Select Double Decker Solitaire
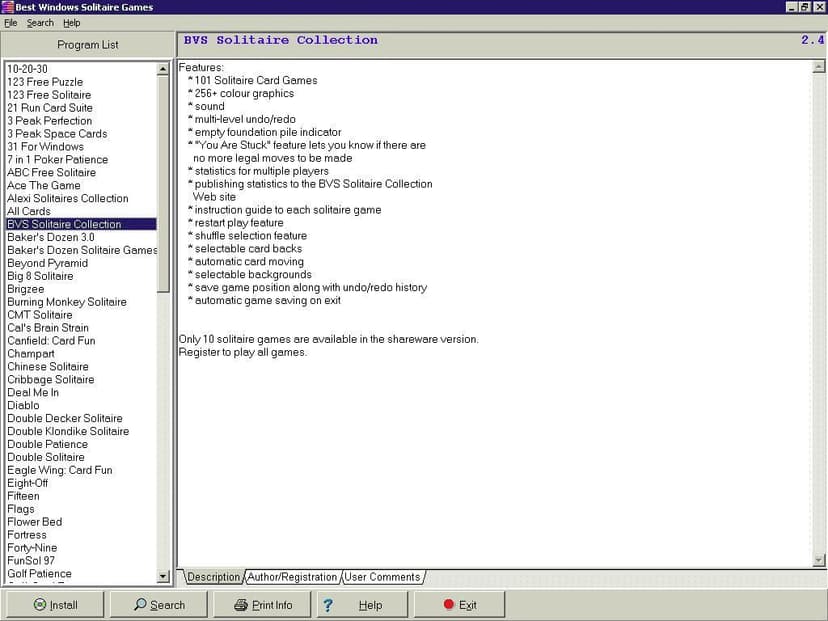 point(81,418)
